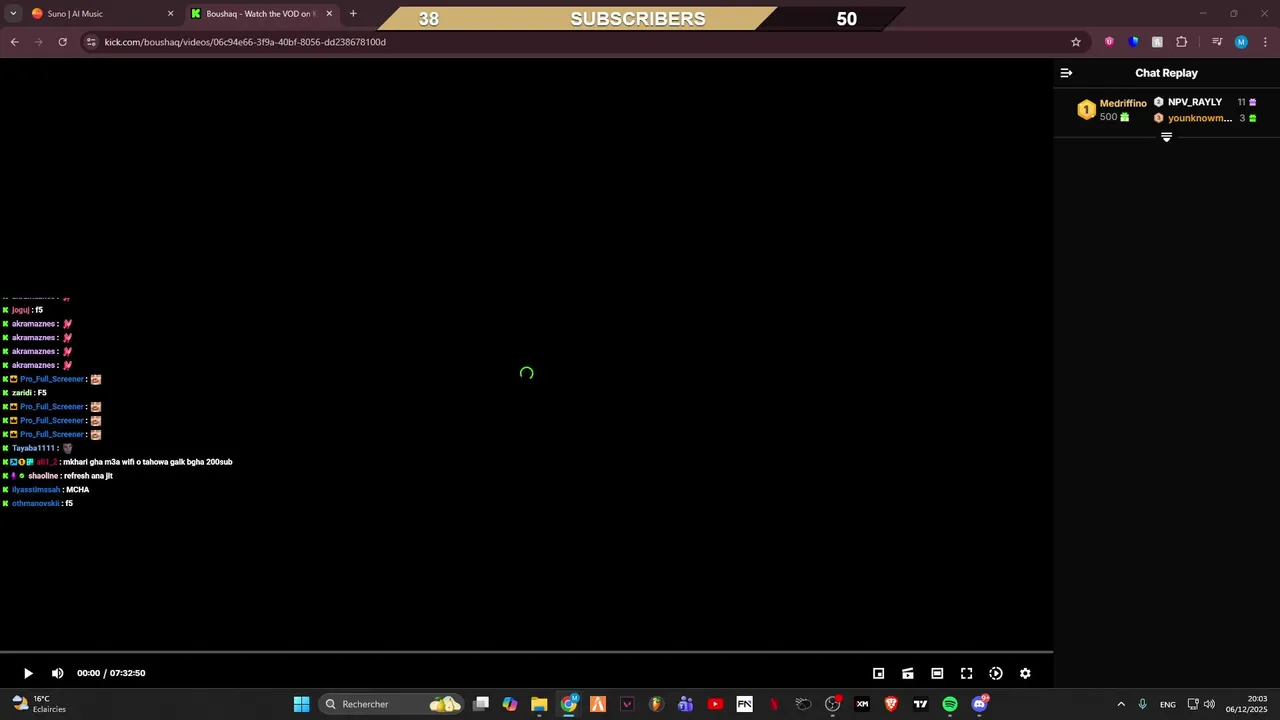This screenshot has width=1280, height=720.
Task: Open the blue shield extension
Action: 1133,42
